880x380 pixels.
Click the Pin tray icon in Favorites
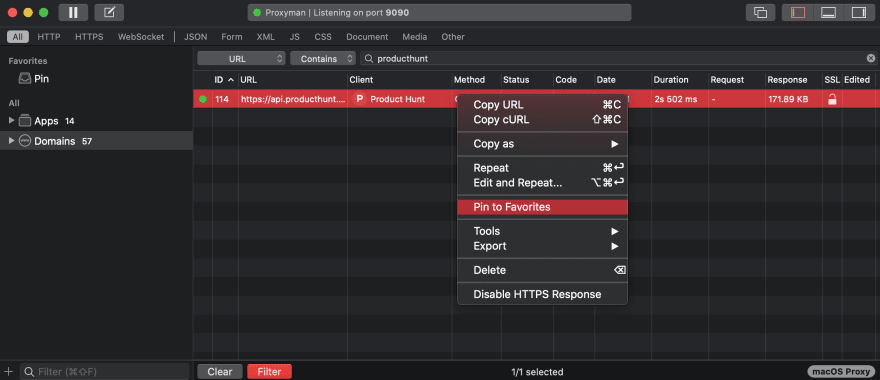pyautogui.click(x=25, y=79)
